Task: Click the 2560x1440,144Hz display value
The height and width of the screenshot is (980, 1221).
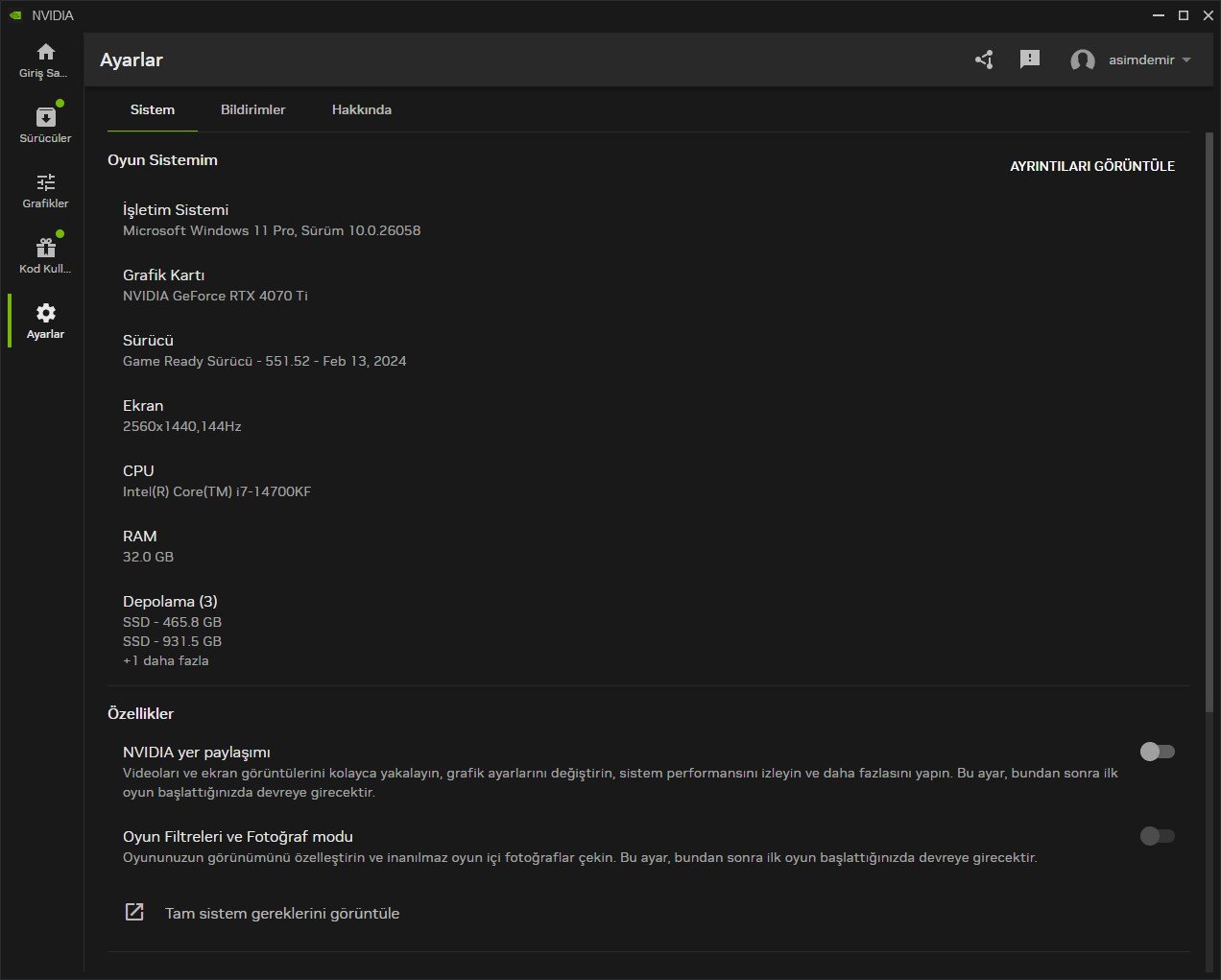Action: (x=181, y=426)
